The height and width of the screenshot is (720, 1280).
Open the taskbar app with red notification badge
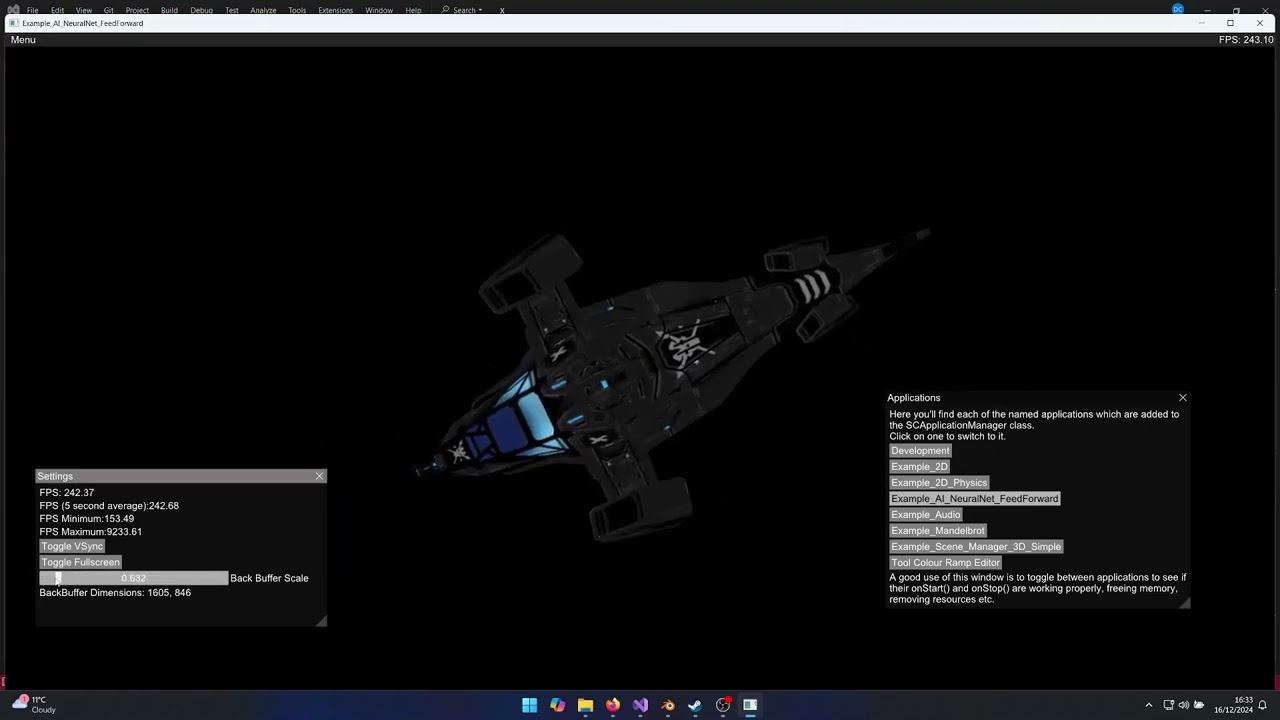(x=723, y=705)
